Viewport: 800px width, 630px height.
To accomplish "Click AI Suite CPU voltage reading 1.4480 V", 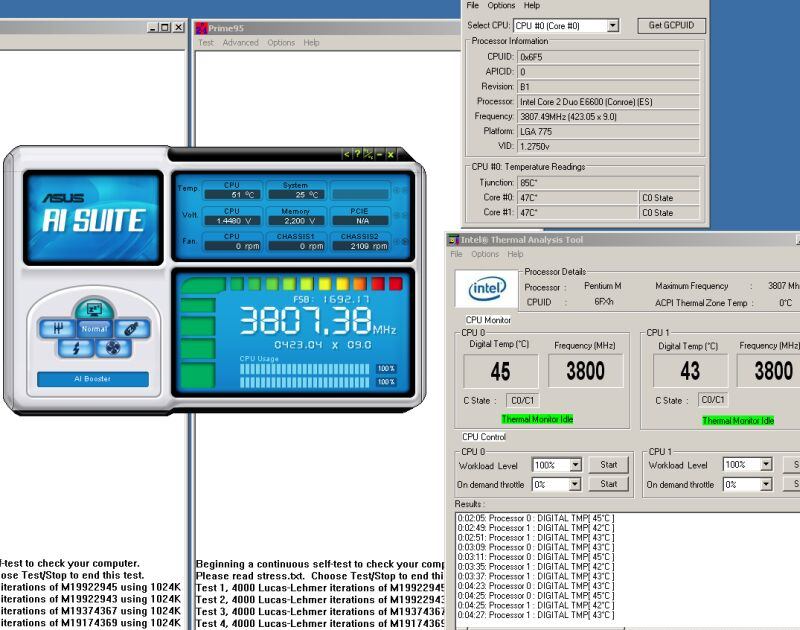I will tap(233, 221).
